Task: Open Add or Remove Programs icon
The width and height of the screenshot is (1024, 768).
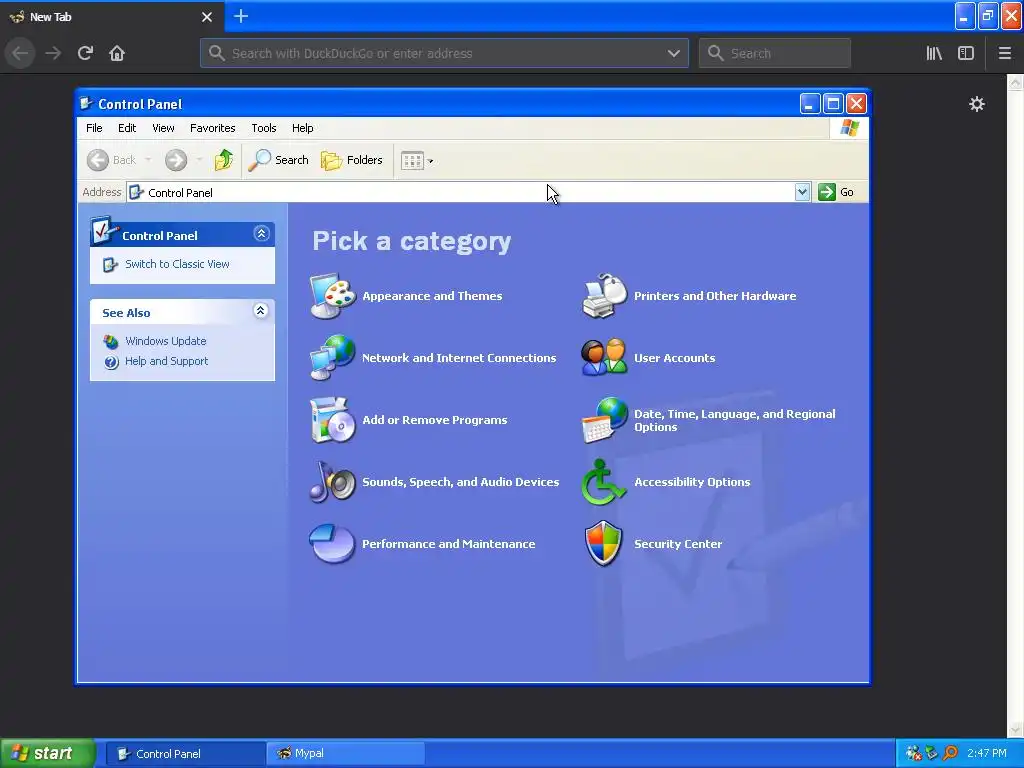Action: (x=332, y=420)
